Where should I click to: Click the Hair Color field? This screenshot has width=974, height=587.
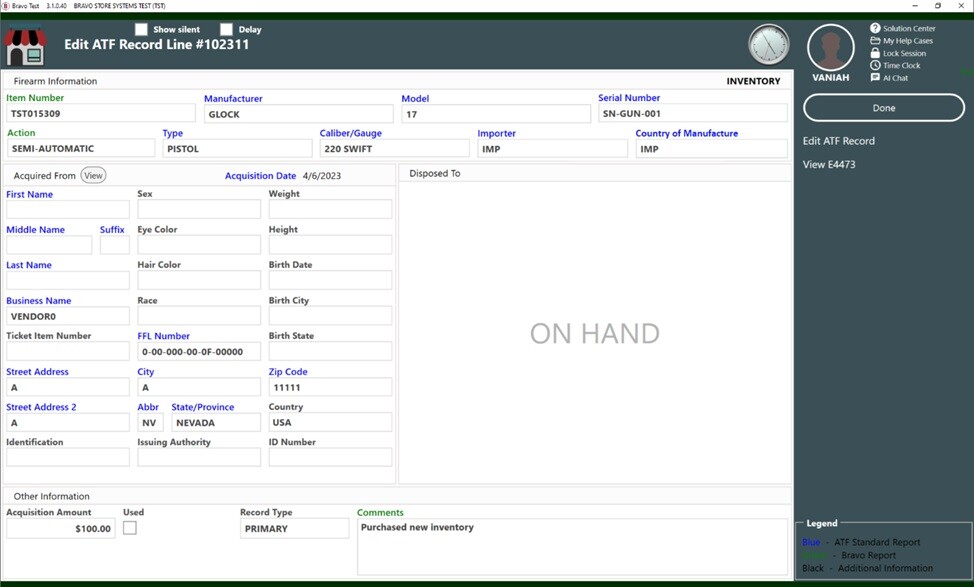pos(199,280)
